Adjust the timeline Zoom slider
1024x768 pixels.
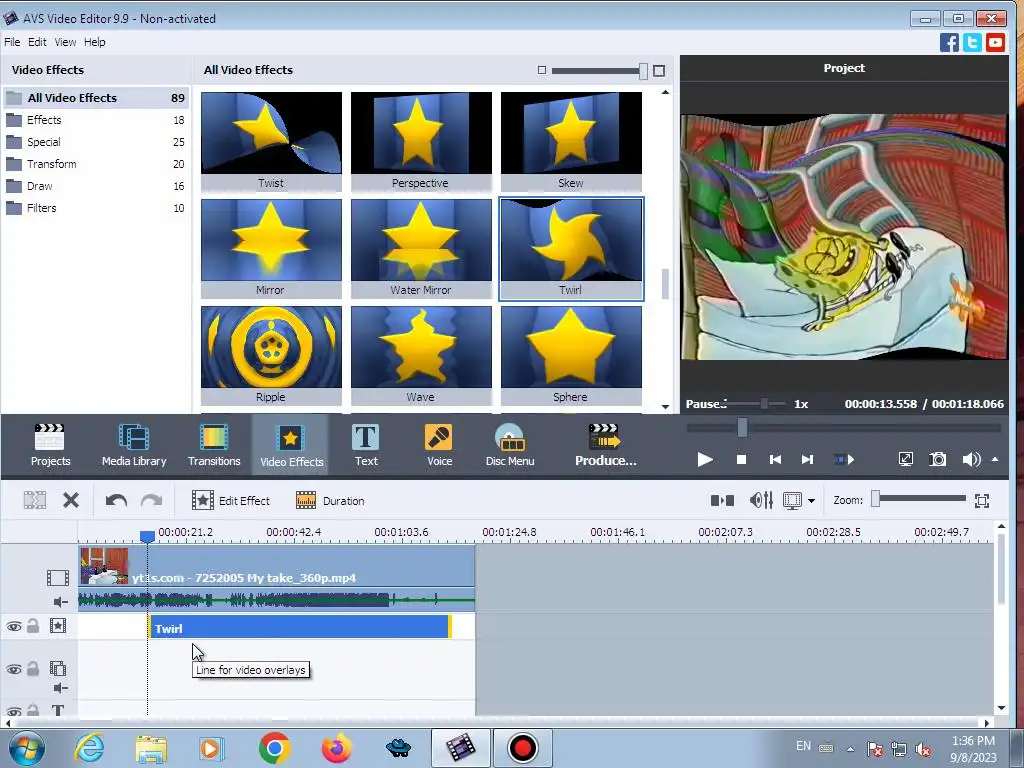(876, 499)
